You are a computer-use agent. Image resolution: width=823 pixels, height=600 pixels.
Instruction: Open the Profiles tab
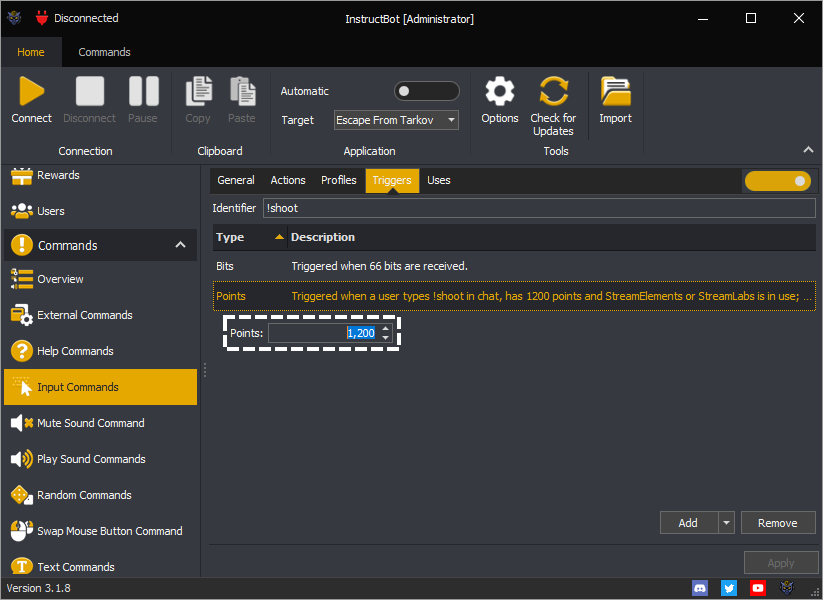pyautogui.click(x=339, y=181)
